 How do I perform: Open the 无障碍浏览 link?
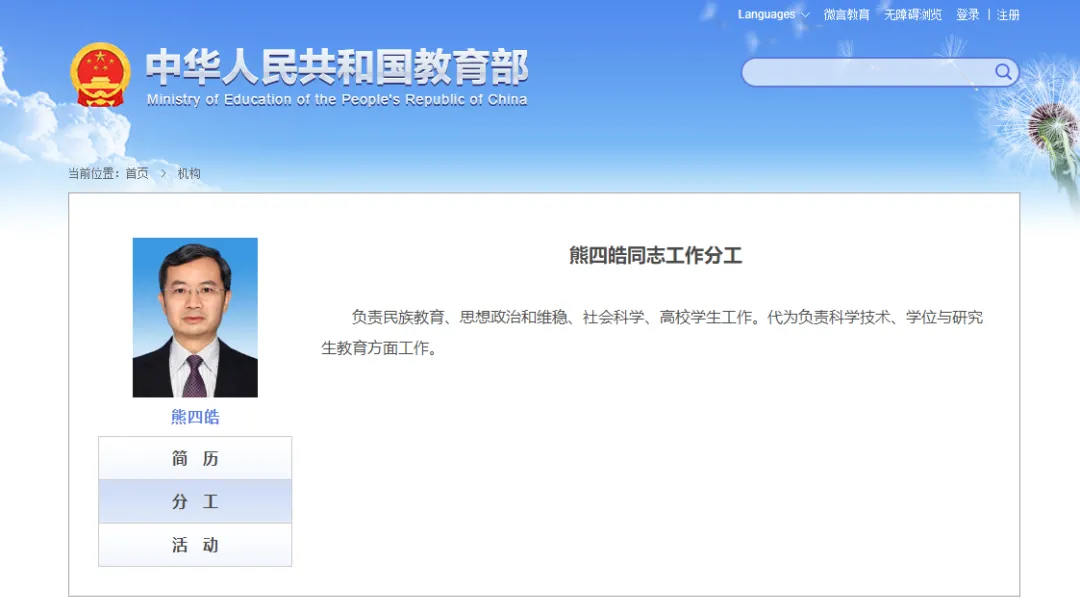(x=913, y=14)
